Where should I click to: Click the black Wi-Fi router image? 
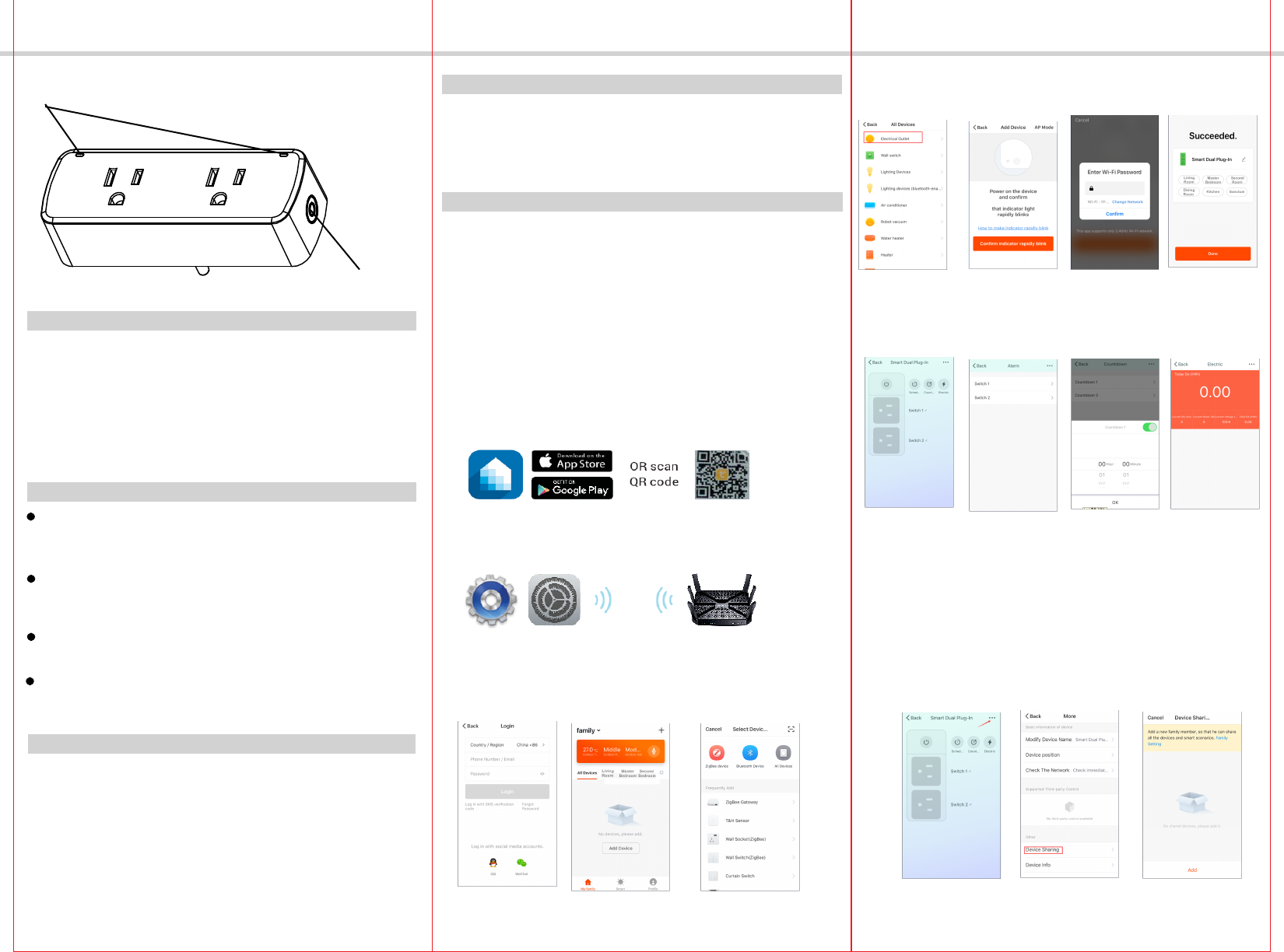pyautogui.click(x=721, y=600)
